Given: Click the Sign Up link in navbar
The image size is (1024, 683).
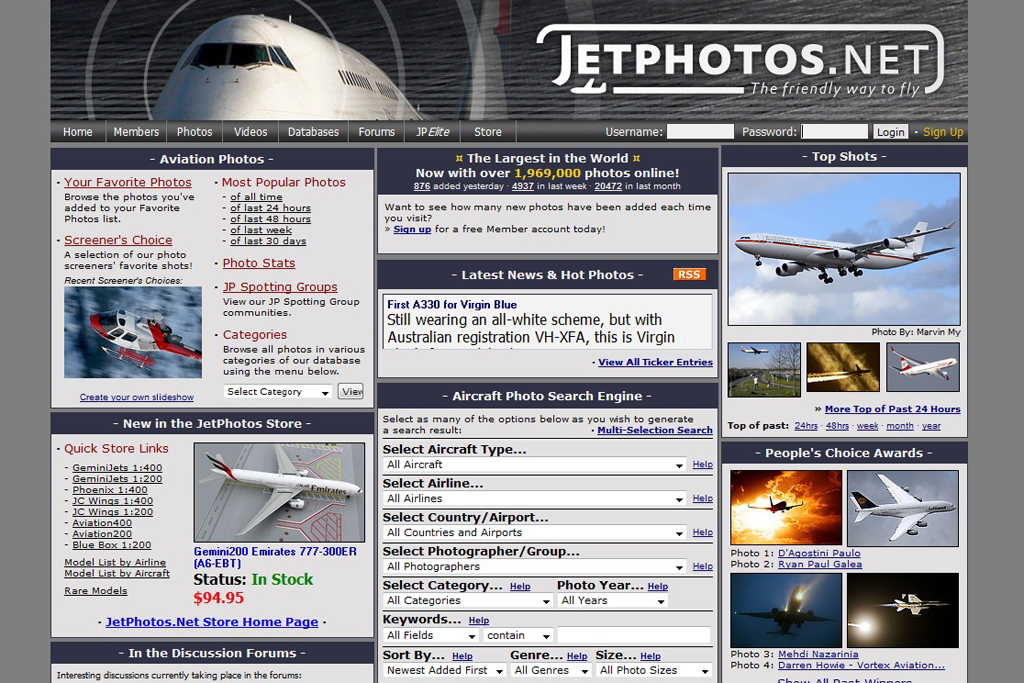Looking at the screenshot, I should [x=943, y=132].
